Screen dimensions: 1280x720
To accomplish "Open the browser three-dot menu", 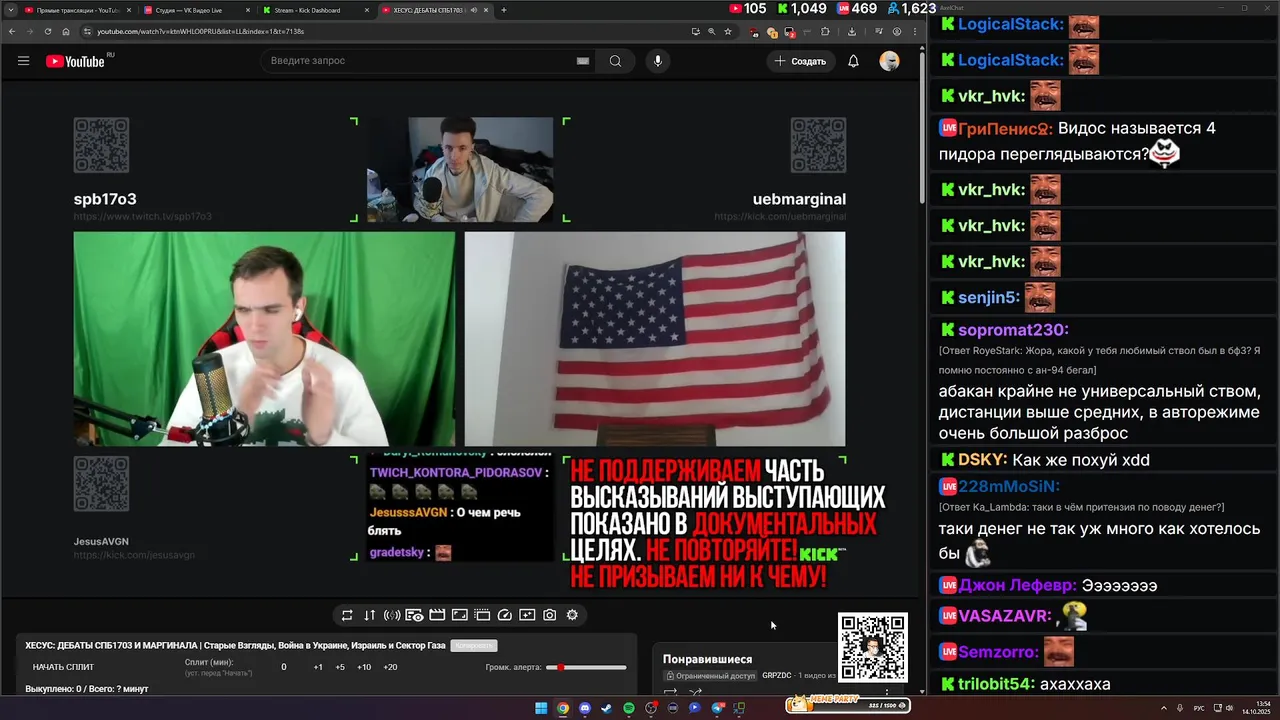I will coord(915,31).
